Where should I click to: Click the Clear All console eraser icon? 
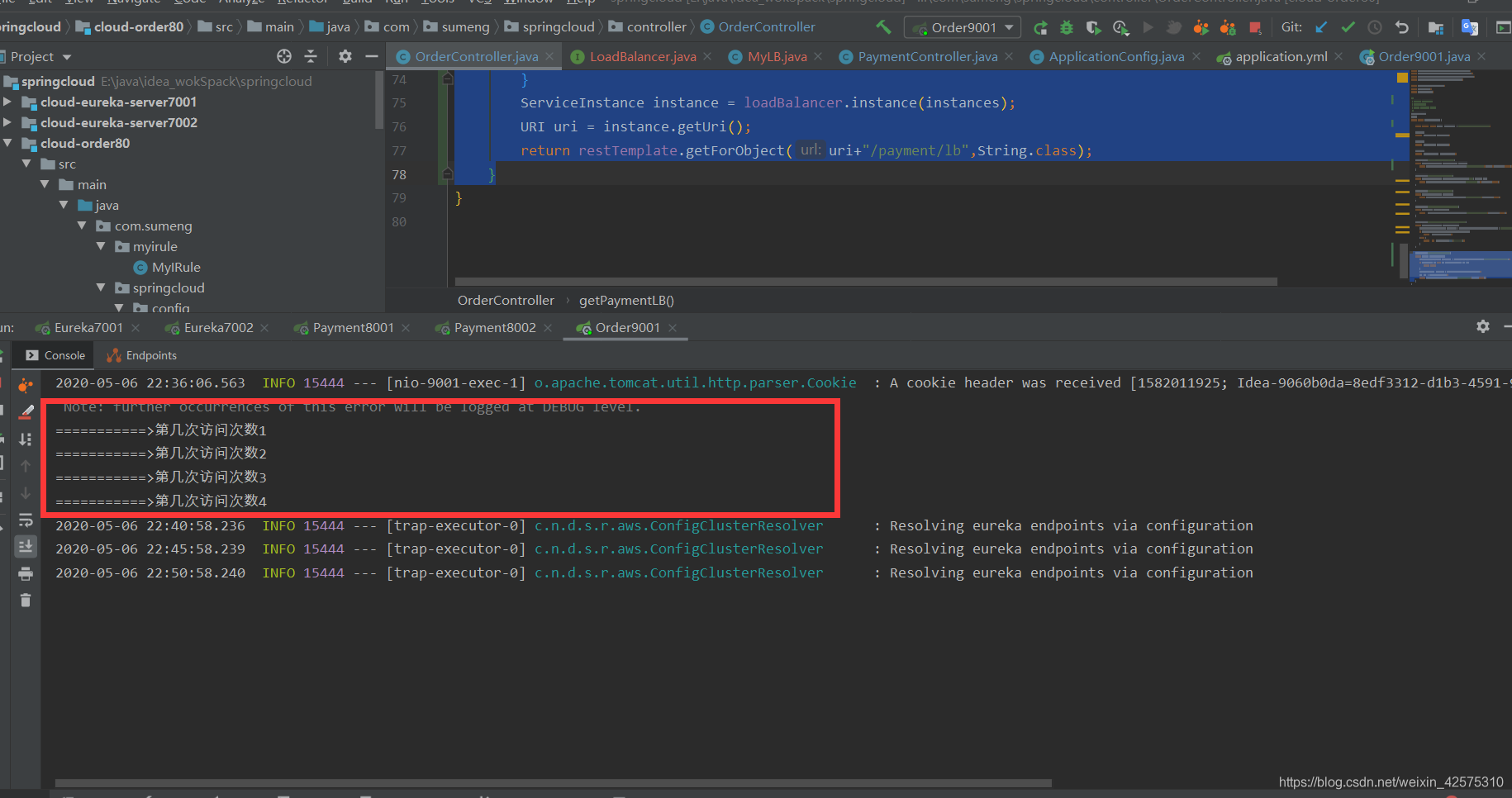point(26,411)
